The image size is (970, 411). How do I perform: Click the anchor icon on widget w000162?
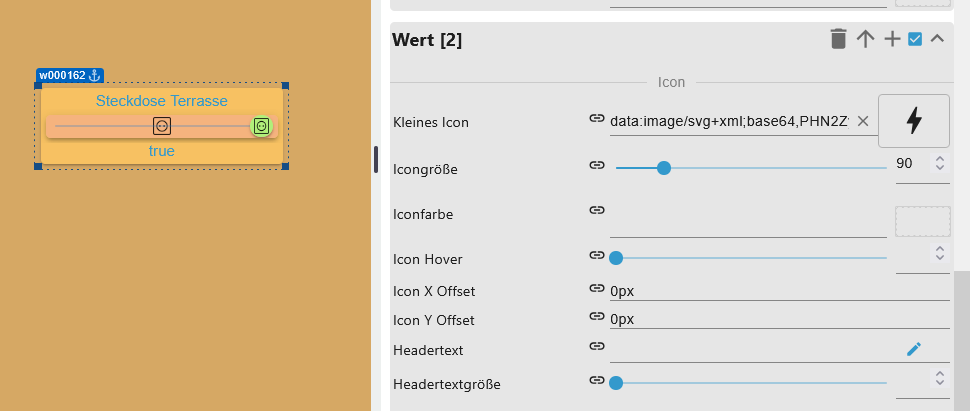pyautogui.click(x=95, y=75)
